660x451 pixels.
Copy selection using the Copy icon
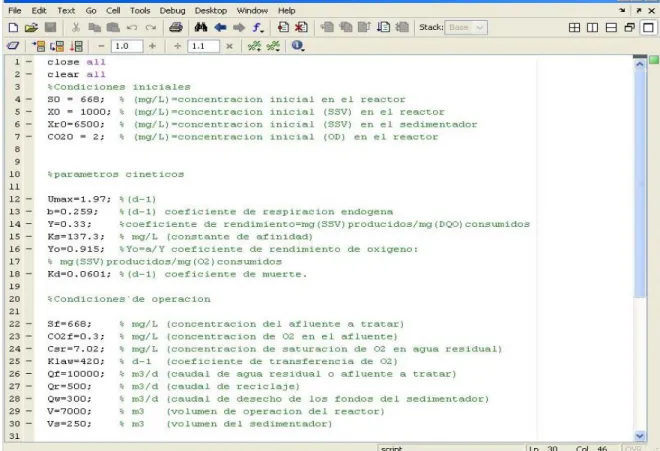[94, 28]
